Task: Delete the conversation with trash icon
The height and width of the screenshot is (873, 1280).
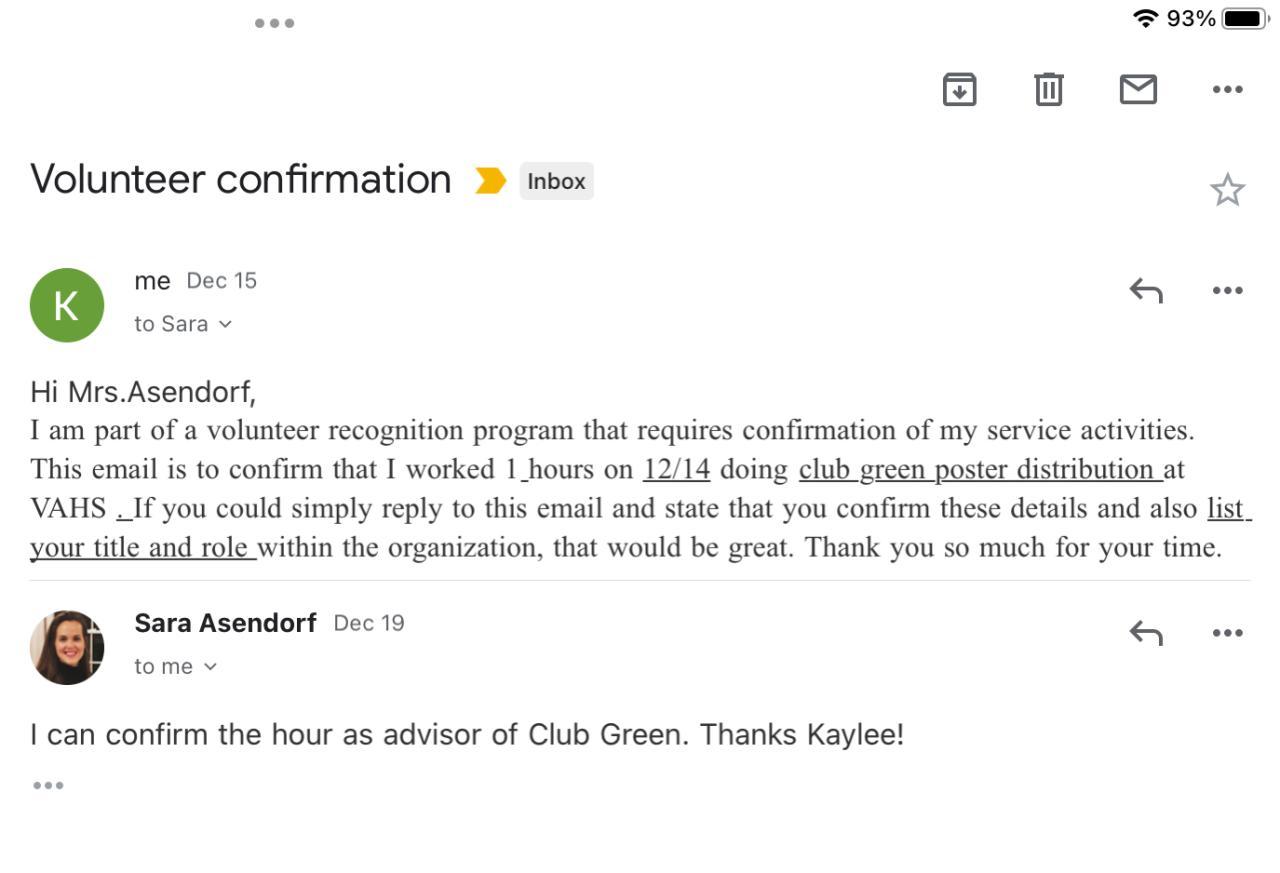Action: click(1048, 89)
